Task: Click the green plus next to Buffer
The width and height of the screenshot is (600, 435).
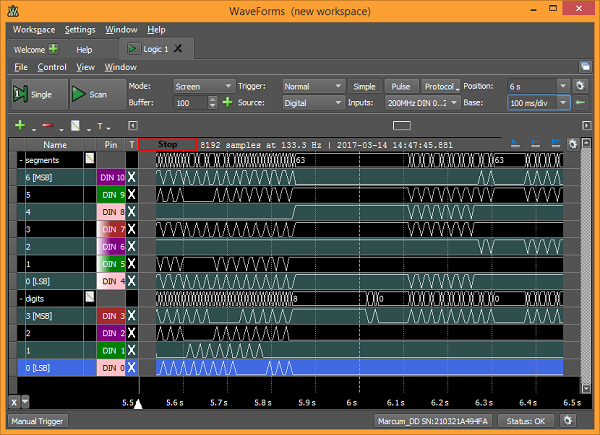Action: click(x=227, y=103)
